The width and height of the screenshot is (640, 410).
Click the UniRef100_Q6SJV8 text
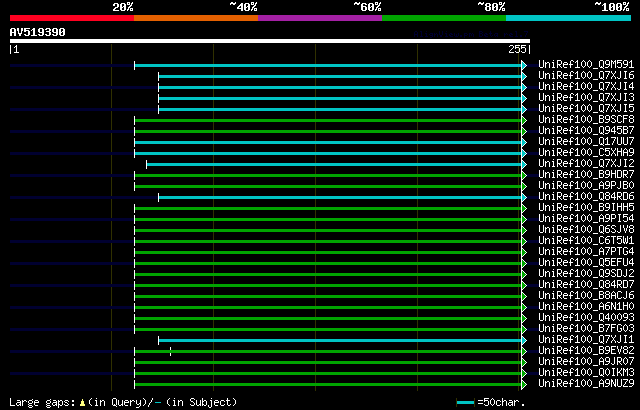(x=586, y=230)
